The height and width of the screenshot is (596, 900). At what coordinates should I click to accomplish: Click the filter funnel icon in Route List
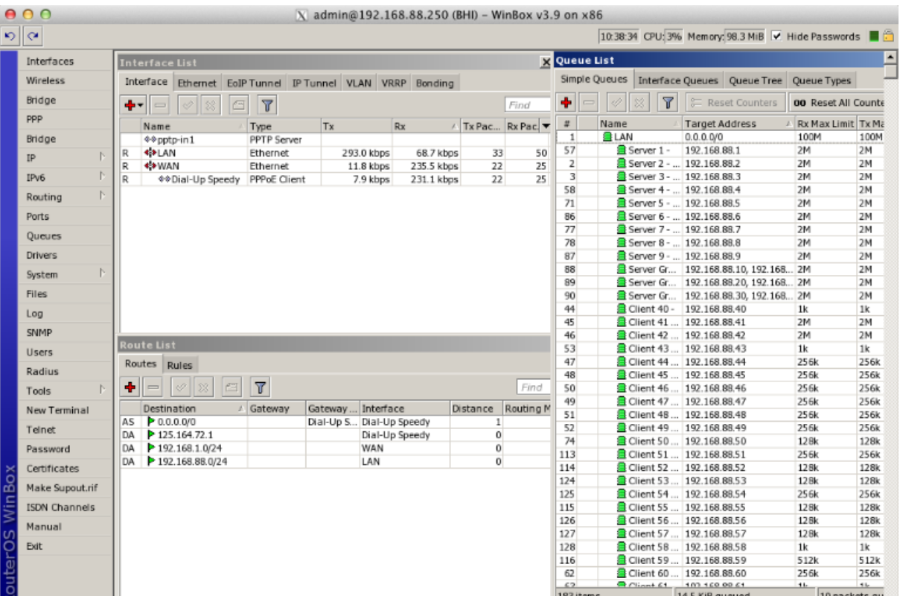click(x=260, y=387)
